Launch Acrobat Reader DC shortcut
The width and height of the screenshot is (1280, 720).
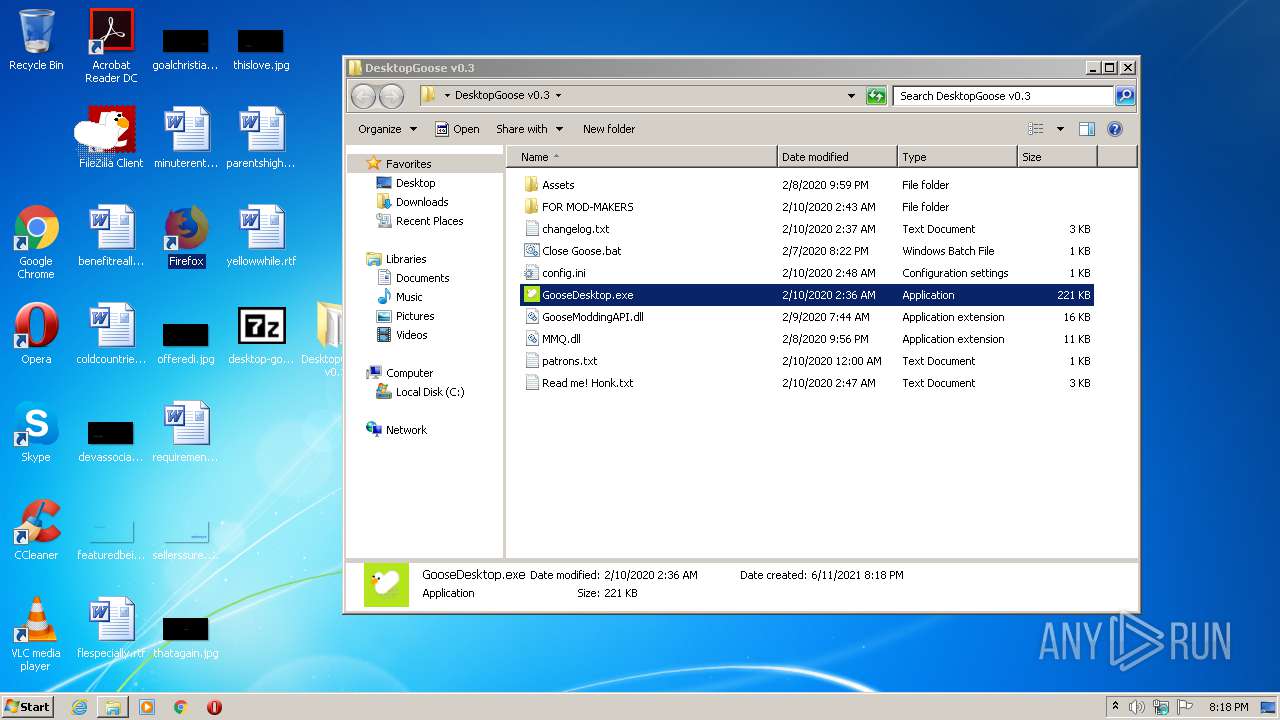tap(111, 45)
